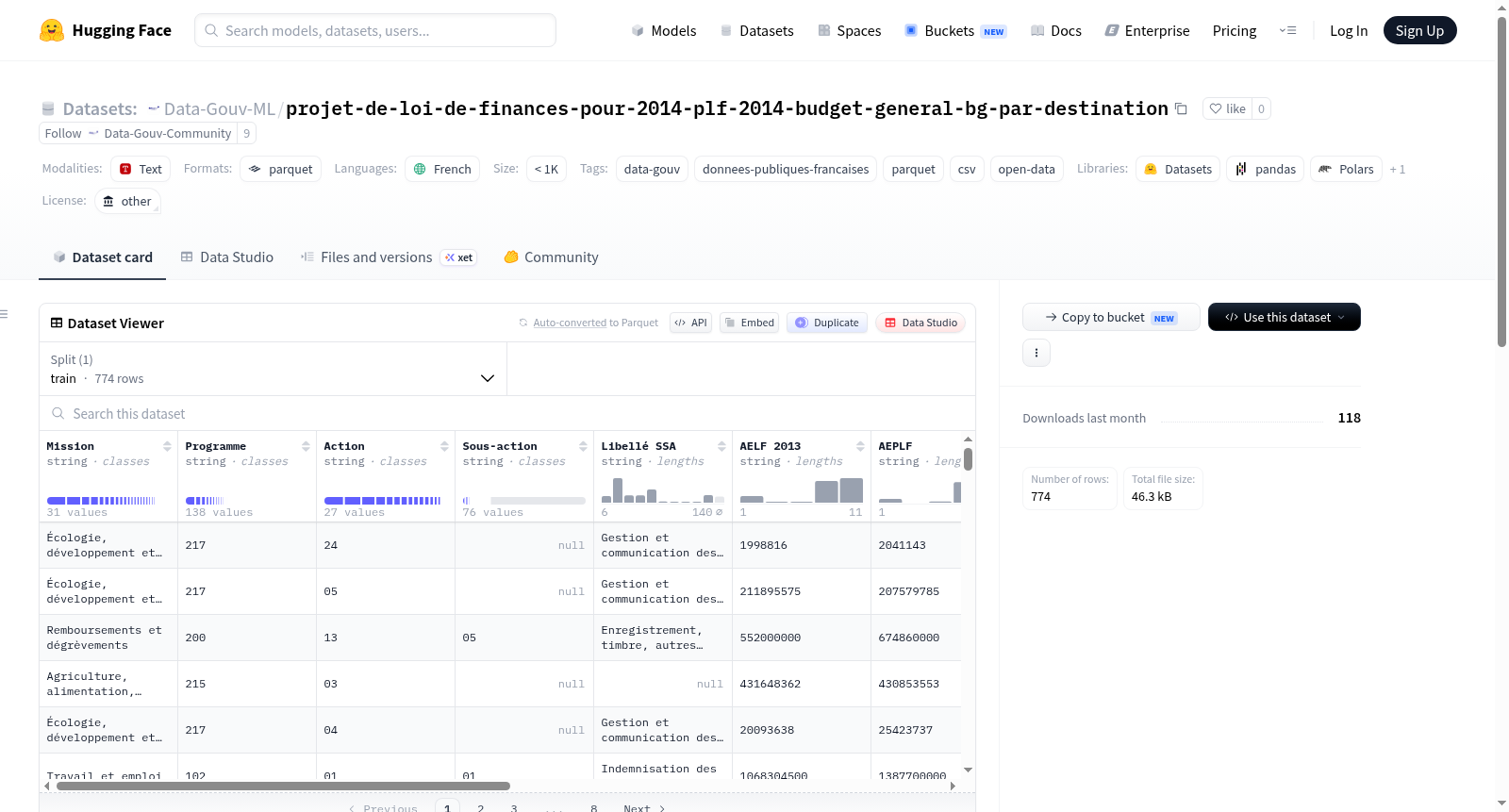The image size is (1509, 812).
Task: Click the magnifier icon in the dataset search
Action: tap(58, 414)
